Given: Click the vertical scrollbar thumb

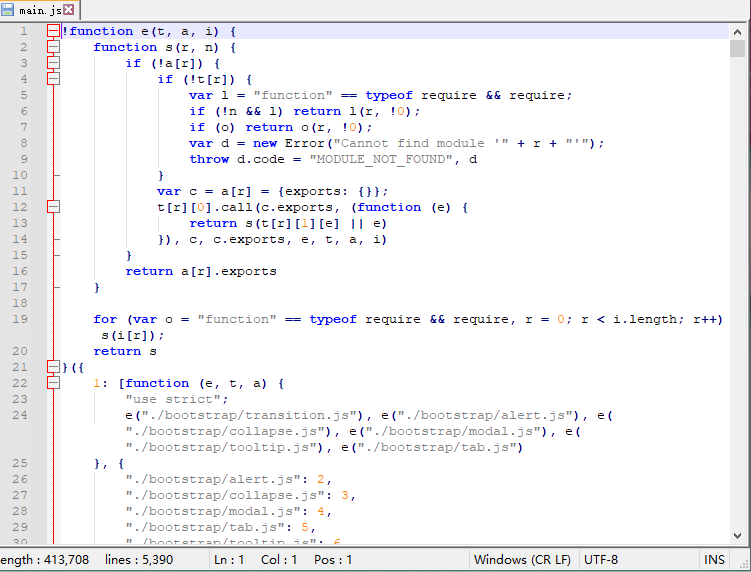Looking at the screenshot, I should (737, 48).
